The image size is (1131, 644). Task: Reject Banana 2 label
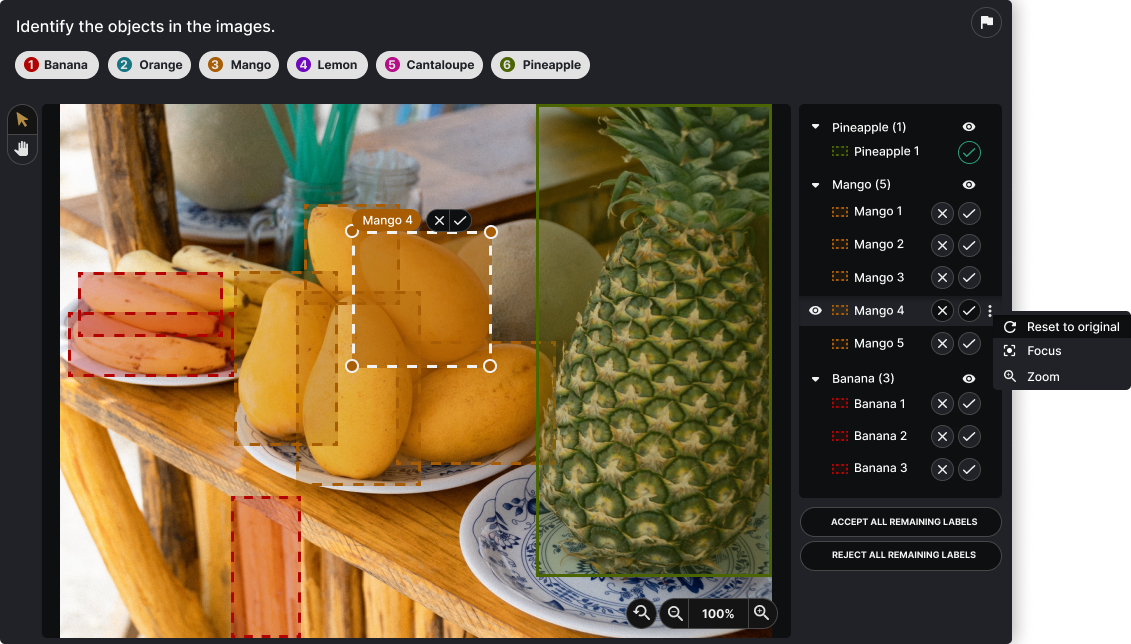tap(942, 436)
